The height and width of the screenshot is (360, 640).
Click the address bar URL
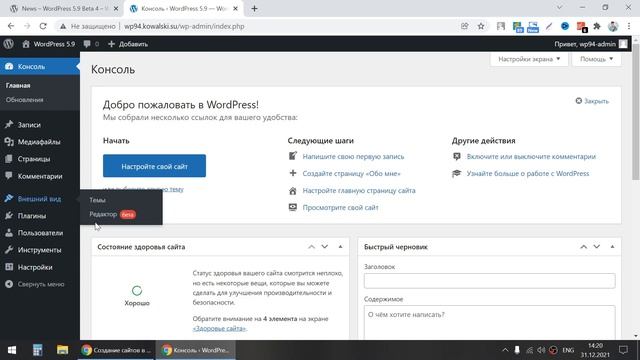[x=184, y=26]
